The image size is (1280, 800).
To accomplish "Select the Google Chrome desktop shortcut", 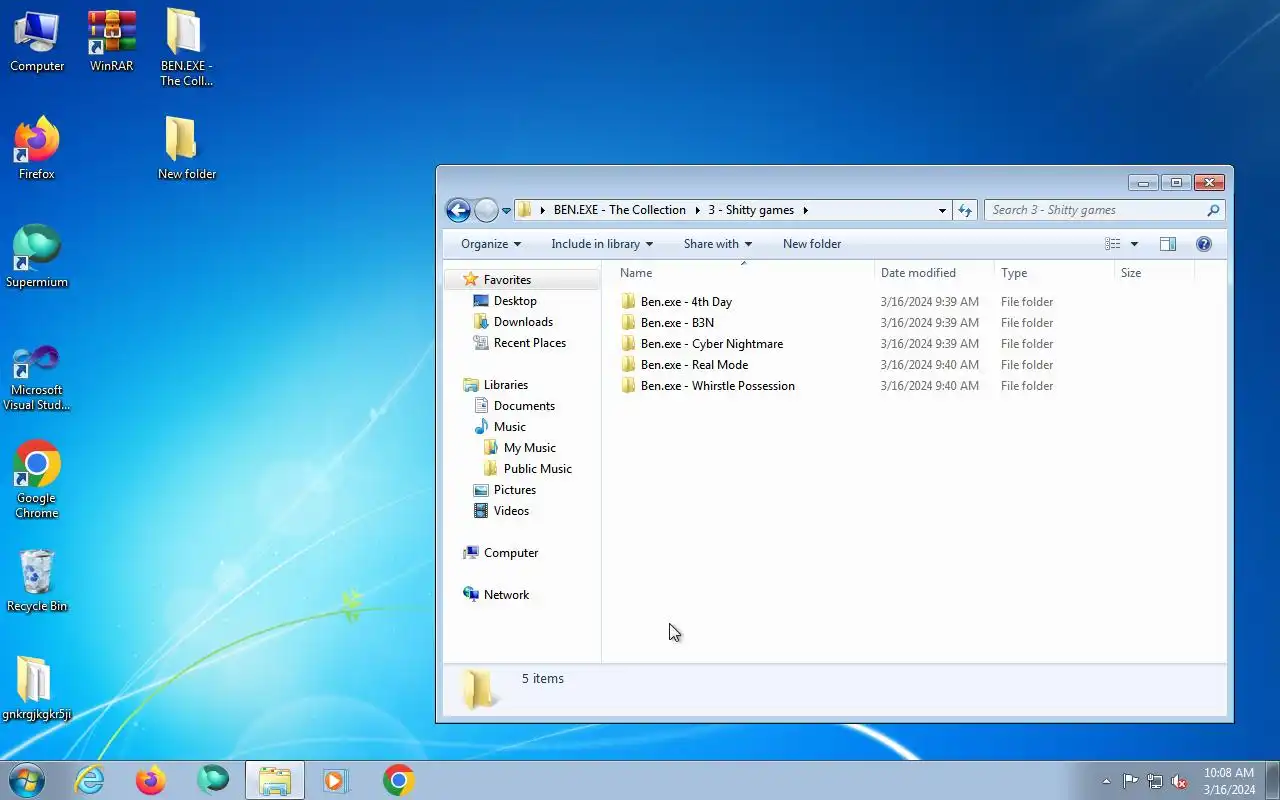I will 37,480.
